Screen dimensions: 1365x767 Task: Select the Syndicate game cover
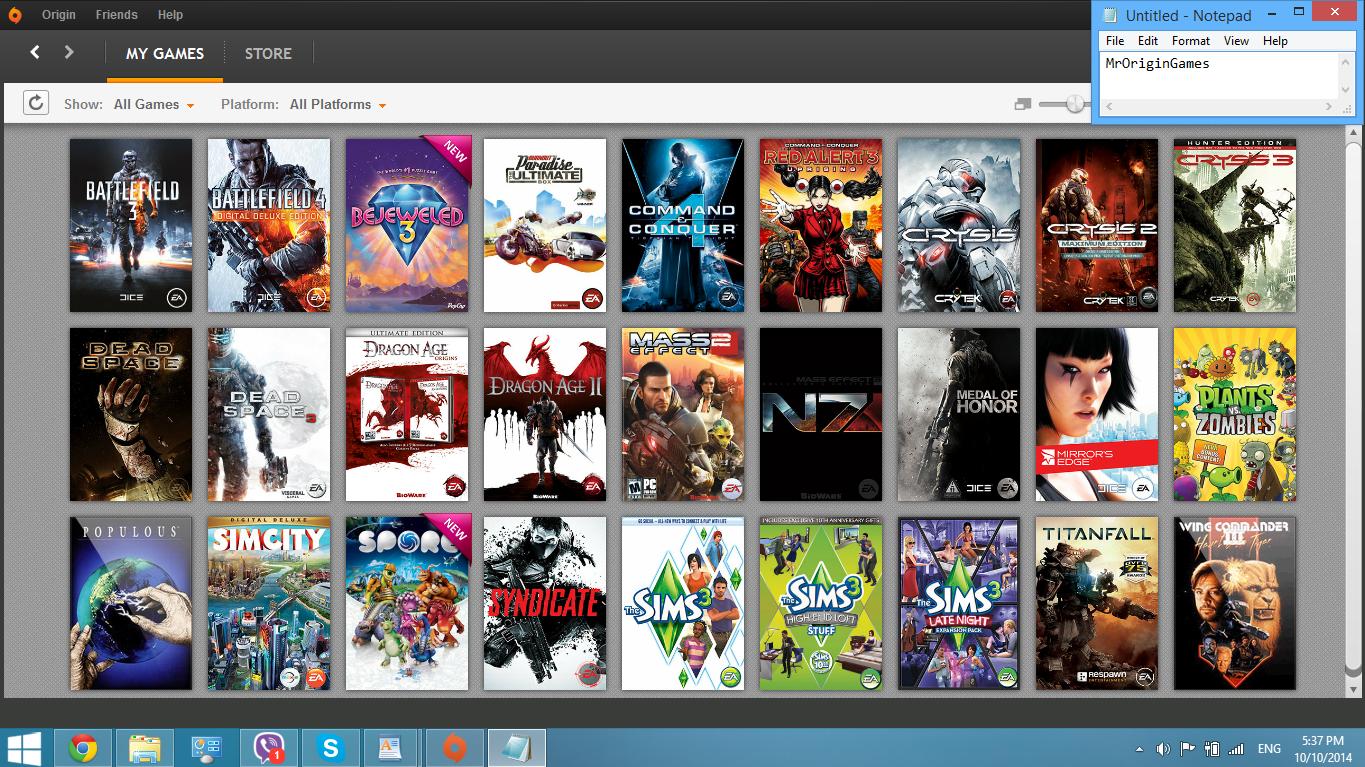coord(545,603)
